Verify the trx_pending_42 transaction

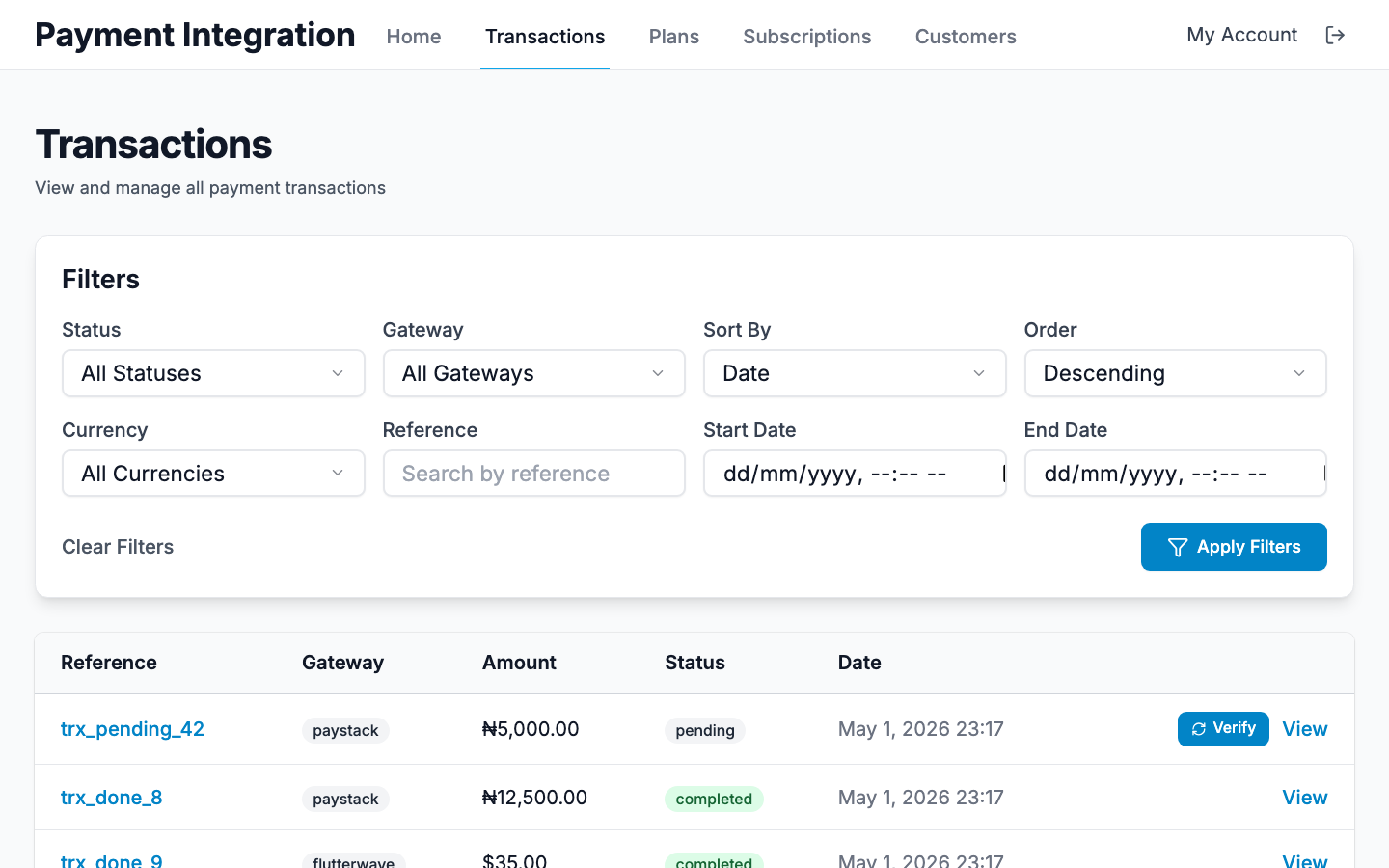1223,729
